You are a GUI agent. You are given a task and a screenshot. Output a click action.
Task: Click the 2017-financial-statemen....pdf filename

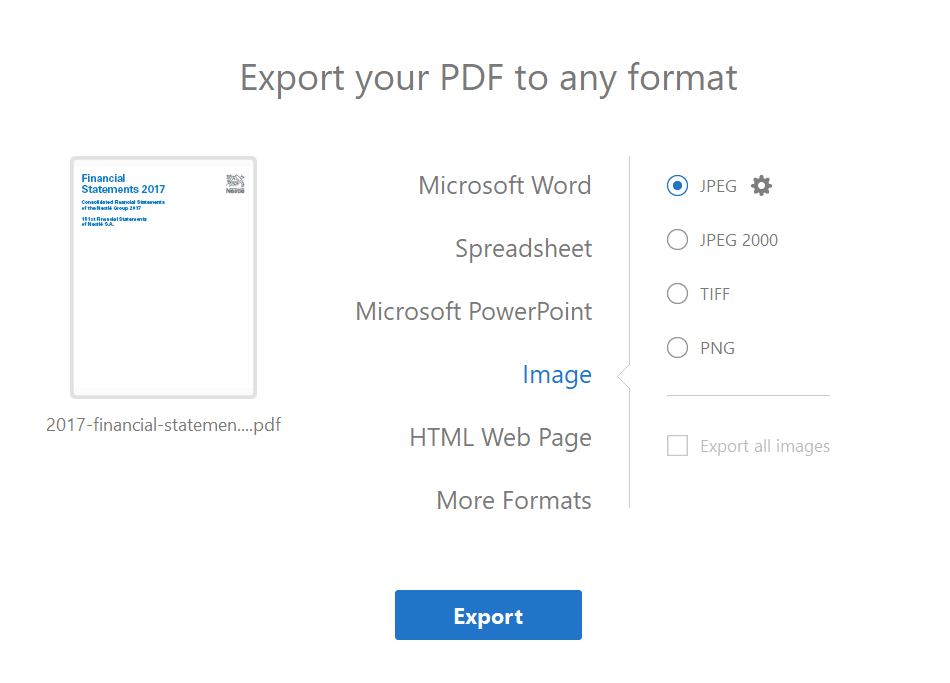pyautogui.click(x=163, y=425)
